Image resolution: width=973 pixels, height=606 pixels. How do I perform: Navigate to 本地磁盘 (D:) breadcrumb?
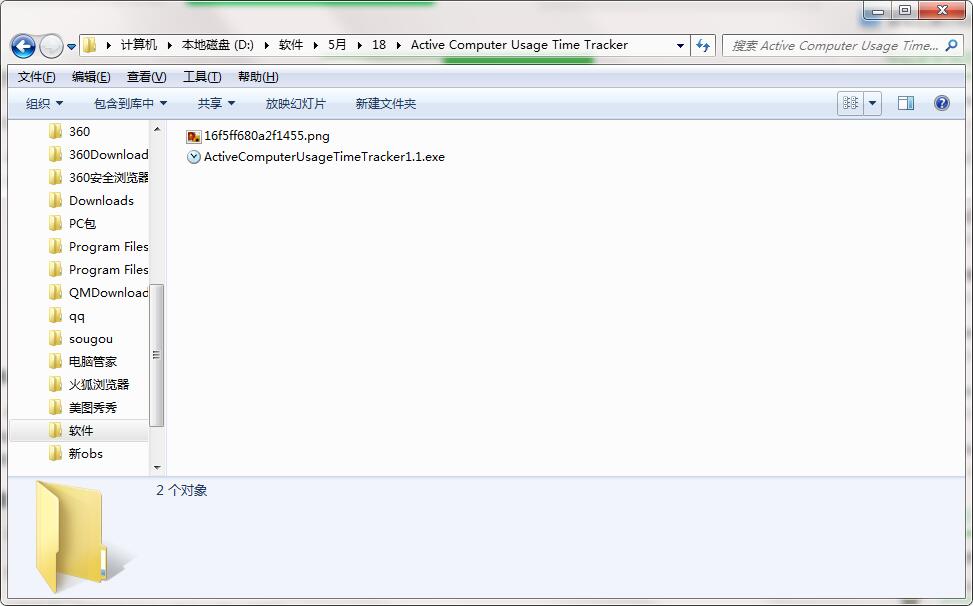coord(219,45)
